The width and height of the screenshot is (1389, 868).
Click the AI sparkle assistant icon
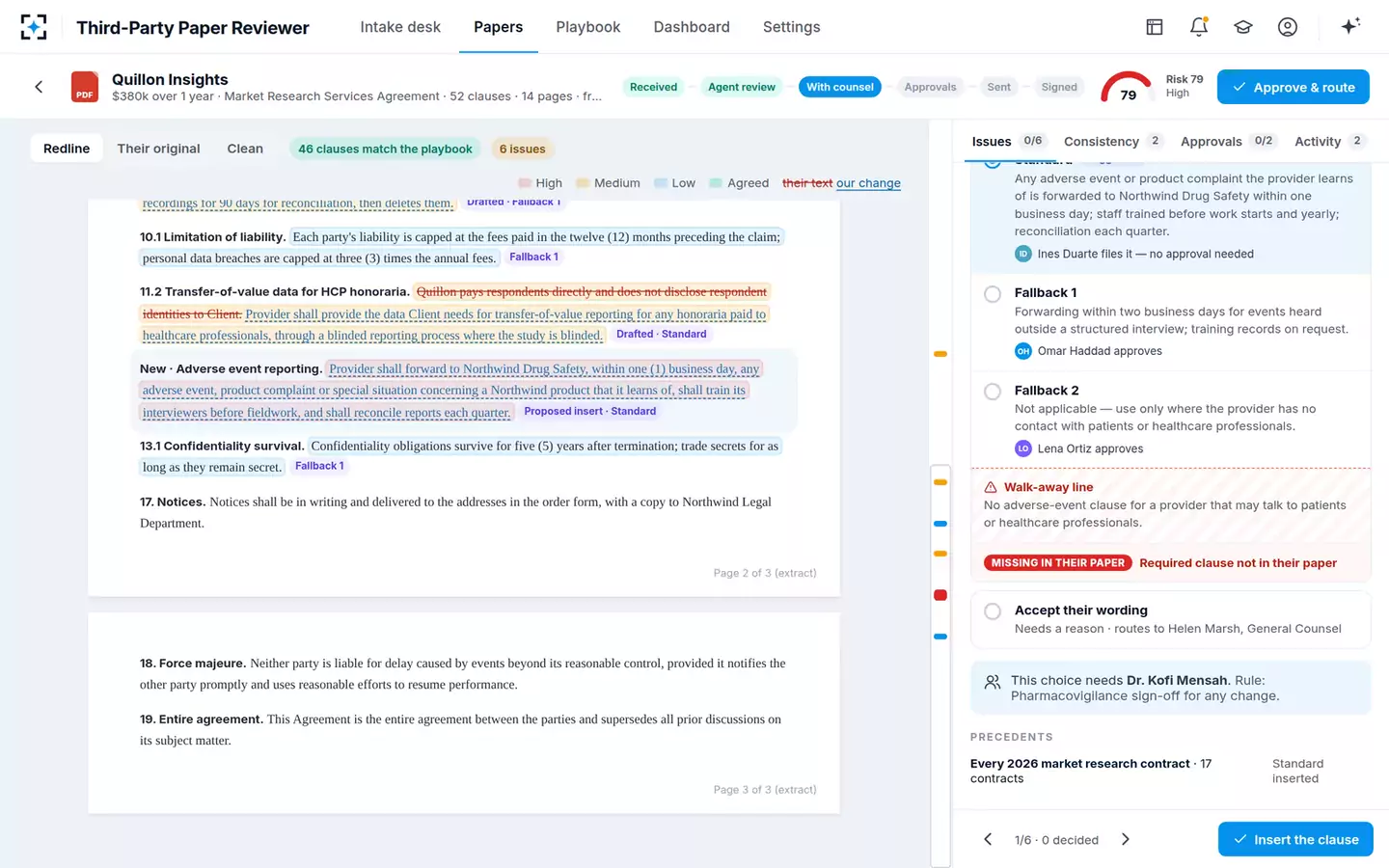coord(1350,26)
